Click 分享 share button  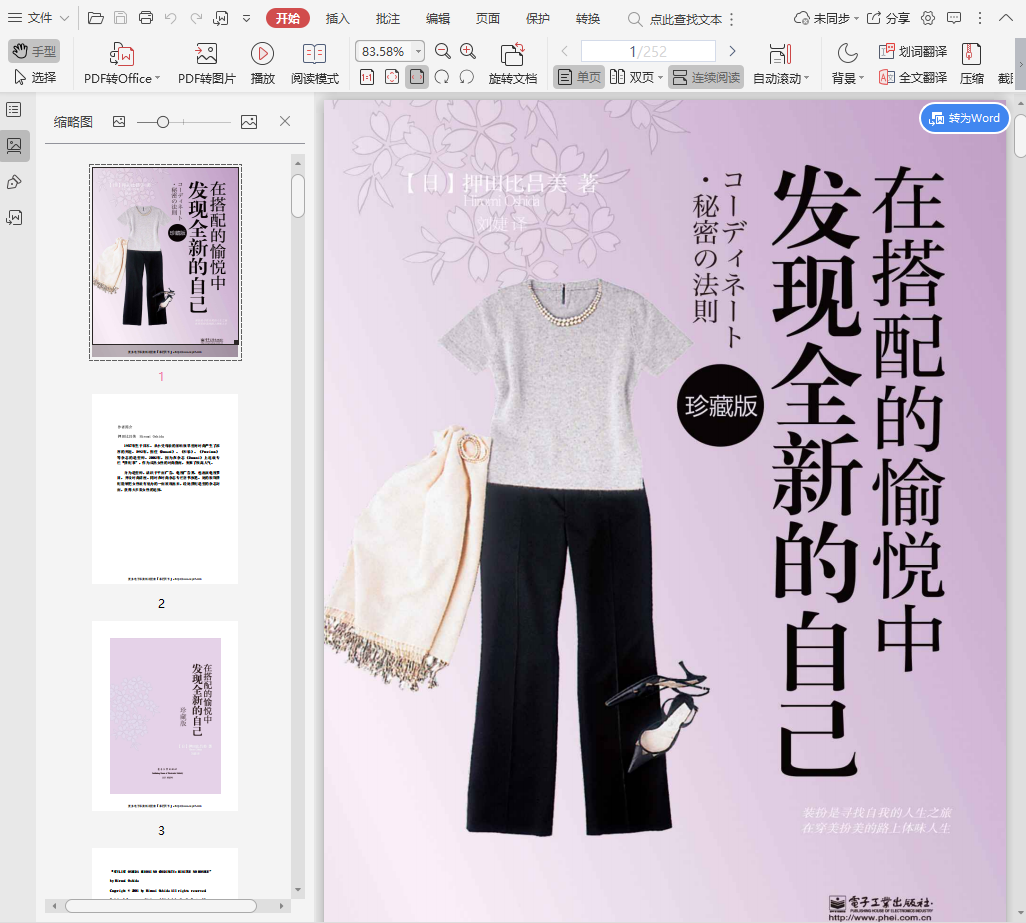[x=888, y=18]
